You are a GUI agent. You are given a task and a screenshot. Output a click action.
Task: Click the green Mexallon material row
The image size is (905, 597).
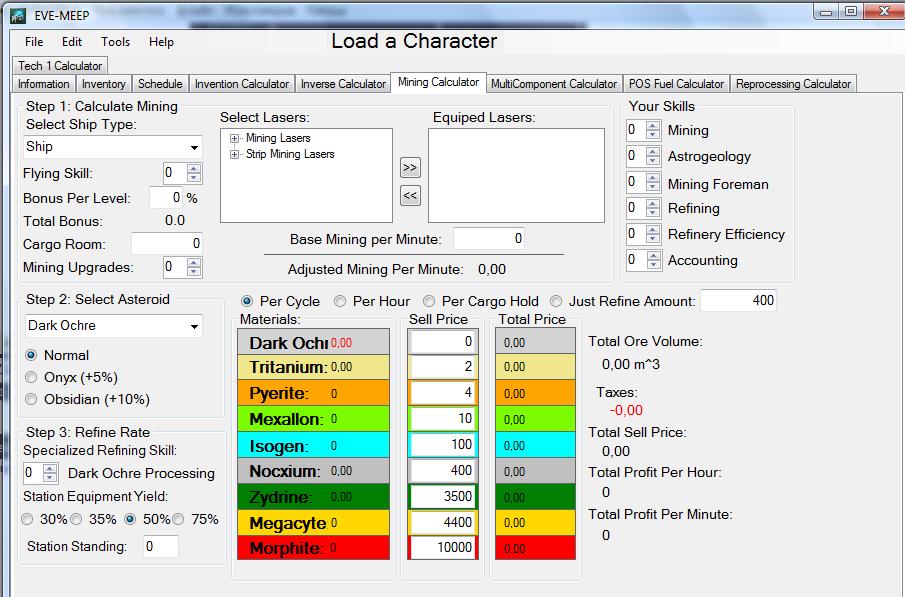(313, 419)
